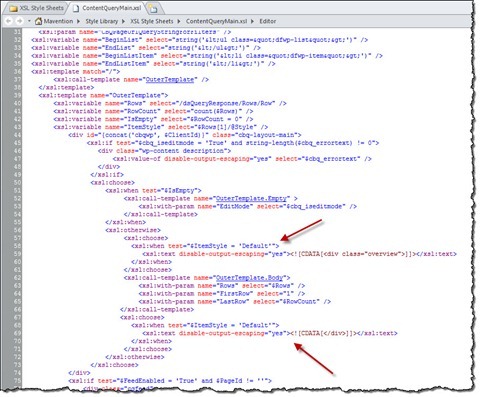Open the recent locations dropdown arrow
This screenshot has width=480, height=397.
coord(29,21)
